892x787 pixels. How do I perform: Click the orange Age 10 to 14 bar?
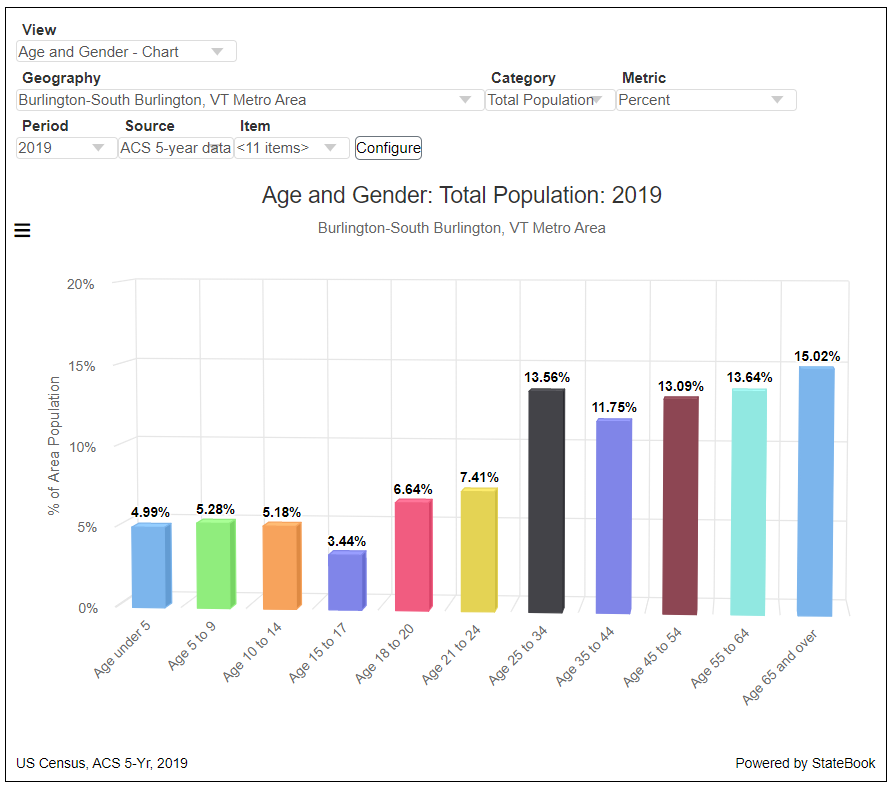[280, 566]
